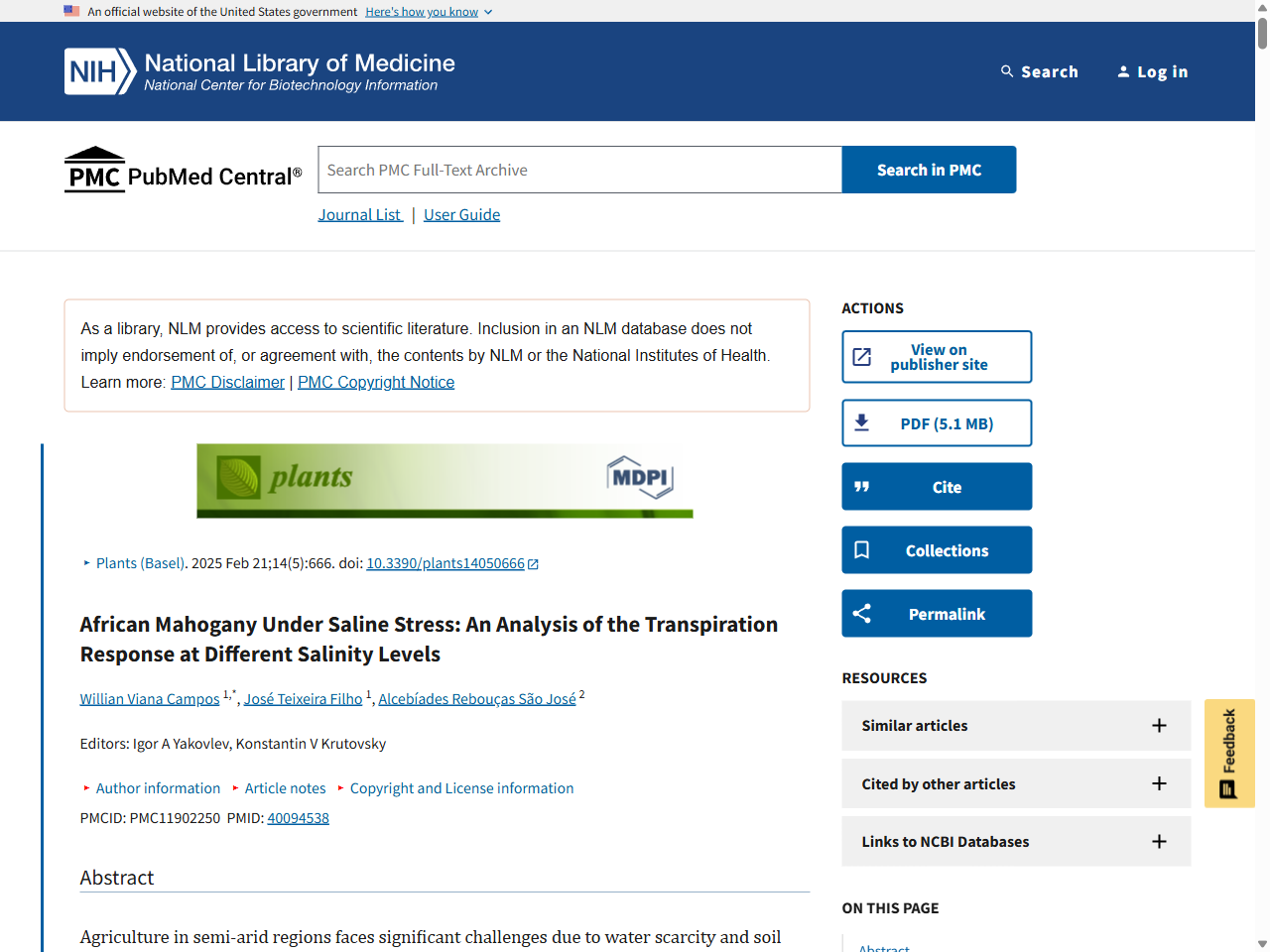
Task: Open publisher site via external-link icon
Action: point(862,356)
